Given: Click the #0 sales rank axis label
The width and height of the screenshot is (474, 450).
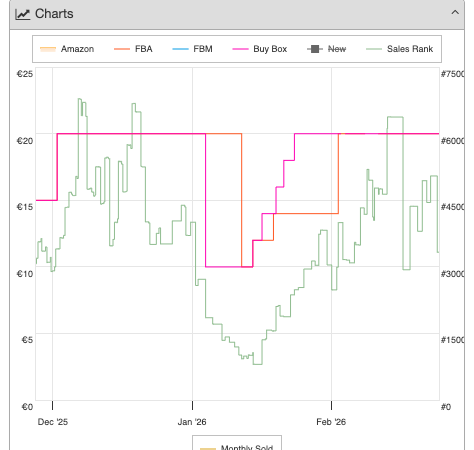Looking at the screenshot, I should (446, 407).
